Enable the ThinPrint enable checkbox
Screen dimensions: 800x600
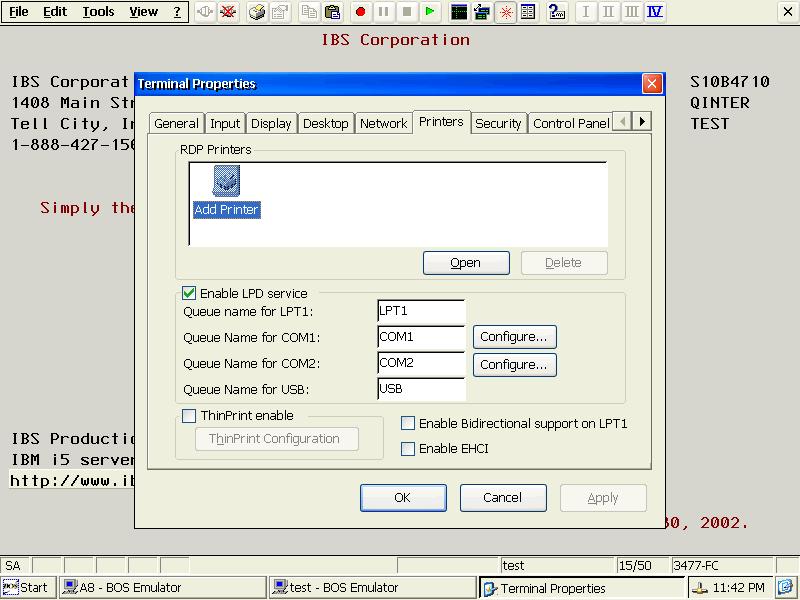coord(189,416)
